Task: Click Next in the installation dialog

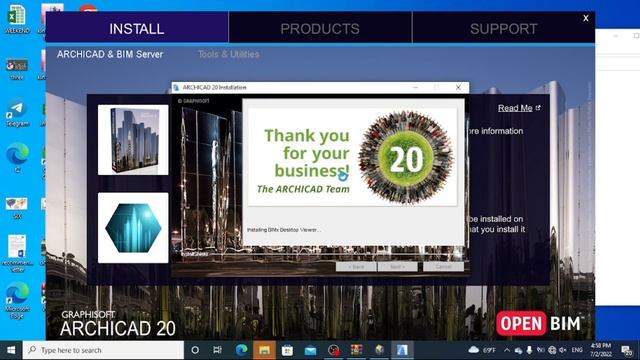Action: [x=398, y=267]
